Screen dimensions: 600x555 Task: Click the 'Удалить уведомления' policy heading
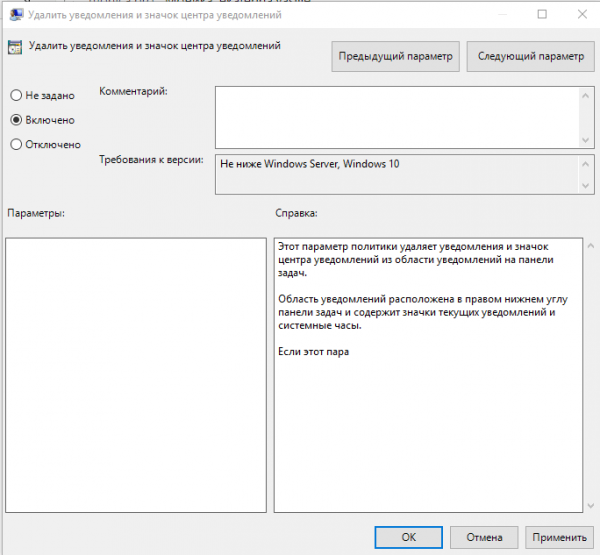(155, 46)
